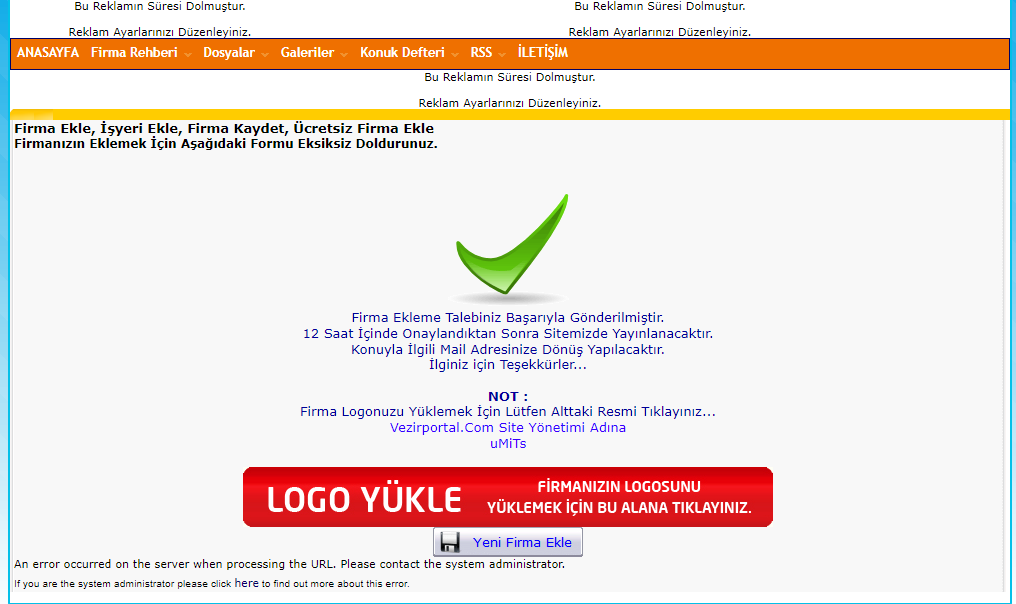Expand the Dosyalar dropdown arrow

click(x=266, y=55)
